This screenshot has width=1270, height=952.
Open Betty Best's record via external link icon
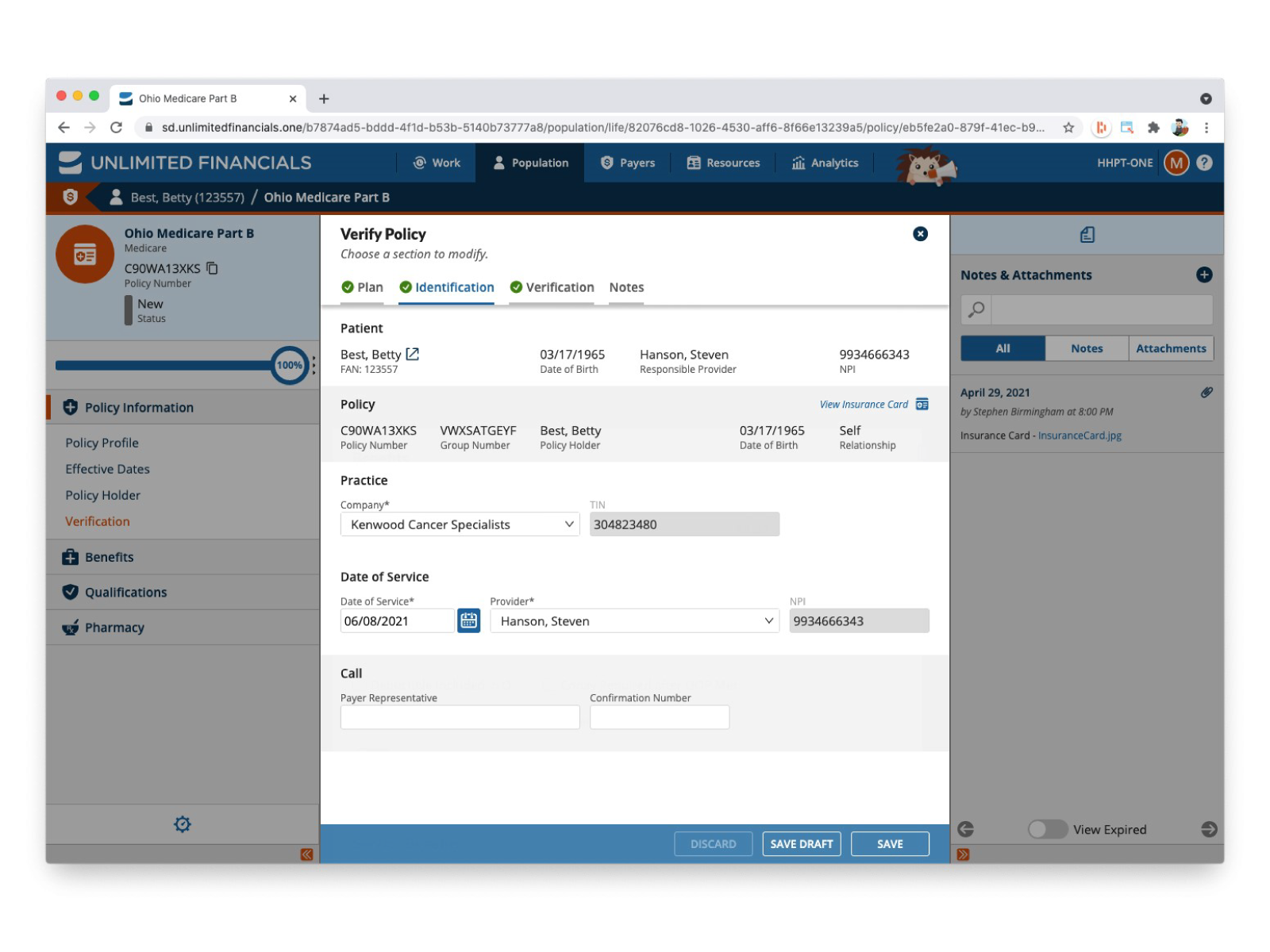[415, 353]
